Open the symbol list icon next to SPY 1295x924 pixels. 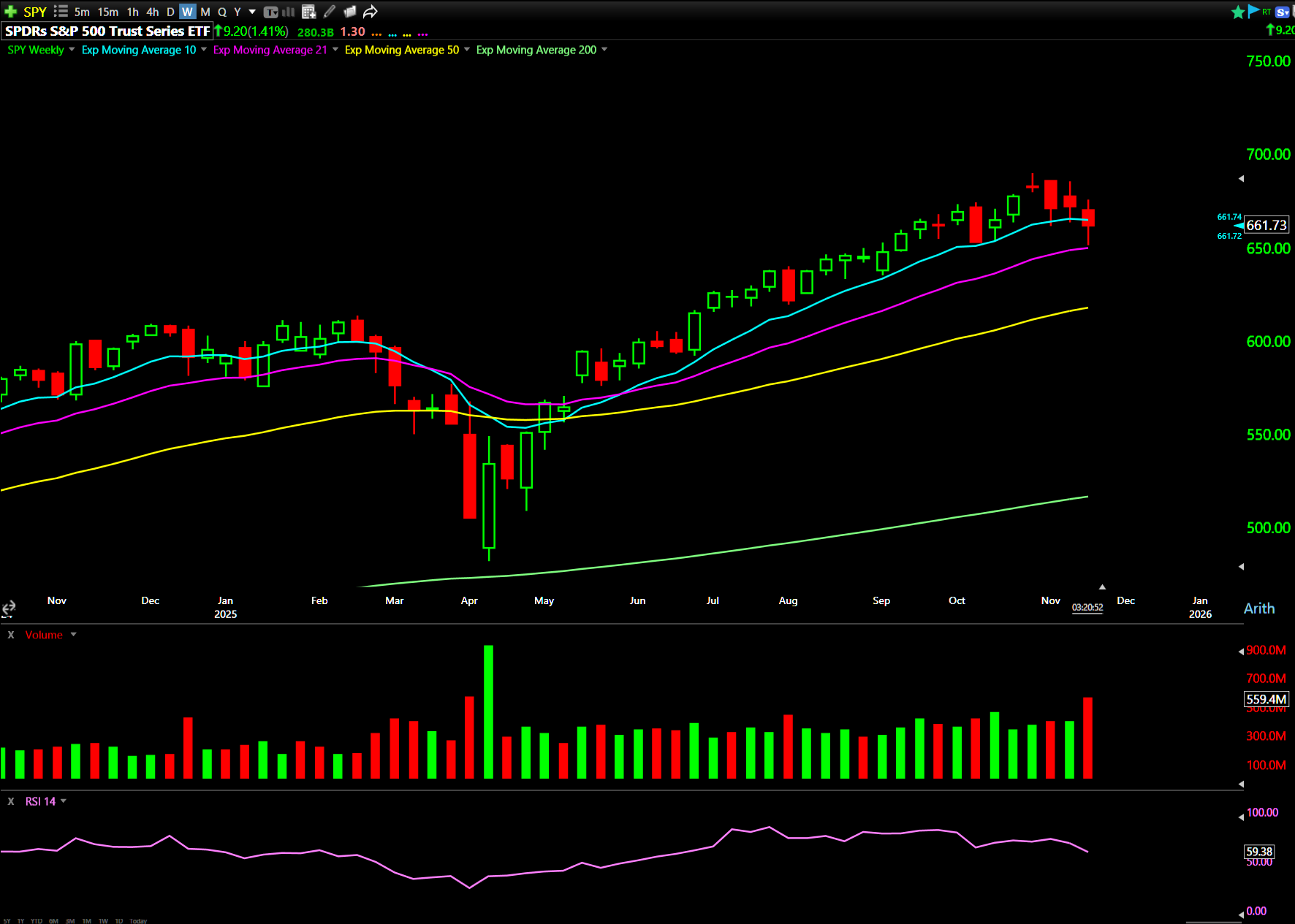tap(61, 12)
